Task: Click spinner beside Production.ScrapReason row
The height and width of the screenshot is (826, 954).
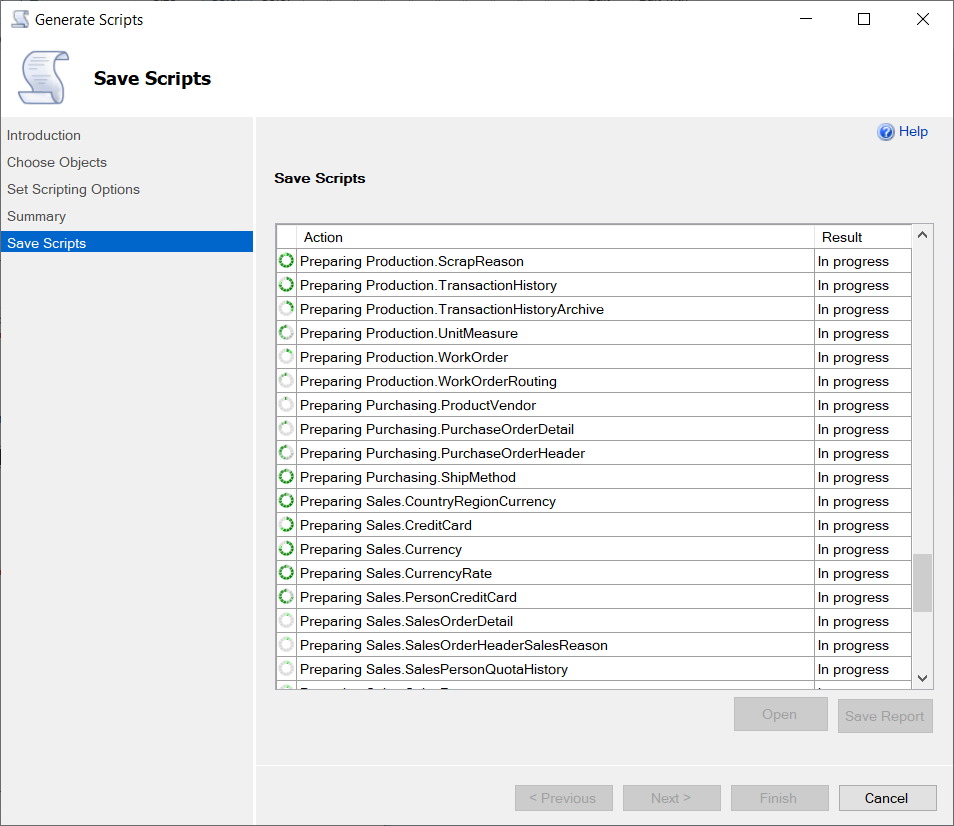Action: [286, 260]
